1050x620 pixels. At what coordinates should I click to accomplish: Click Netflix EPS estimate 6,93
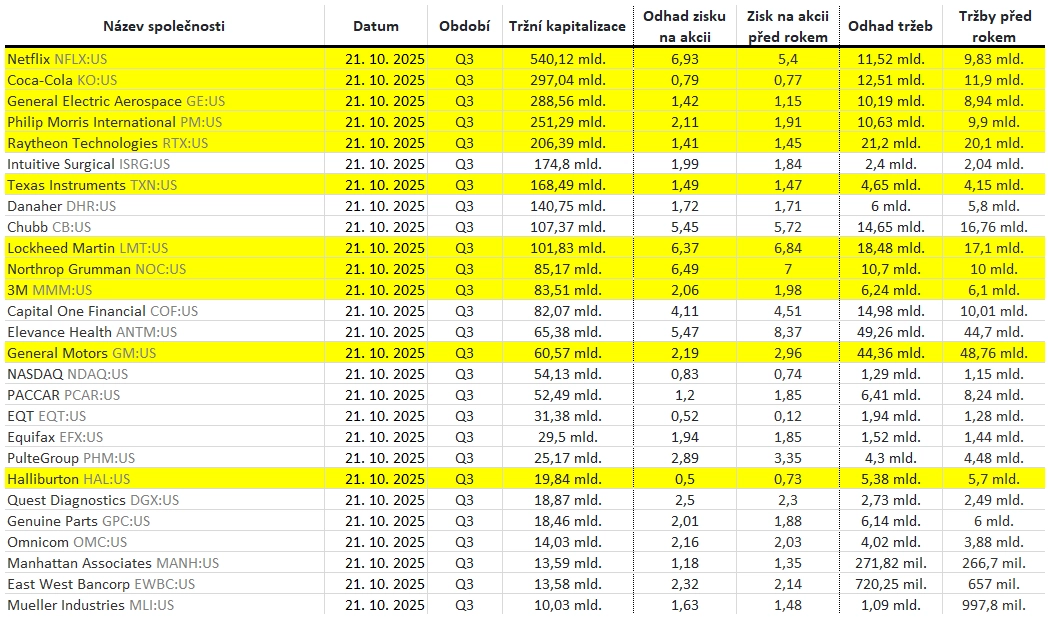(x=684, y=59)
